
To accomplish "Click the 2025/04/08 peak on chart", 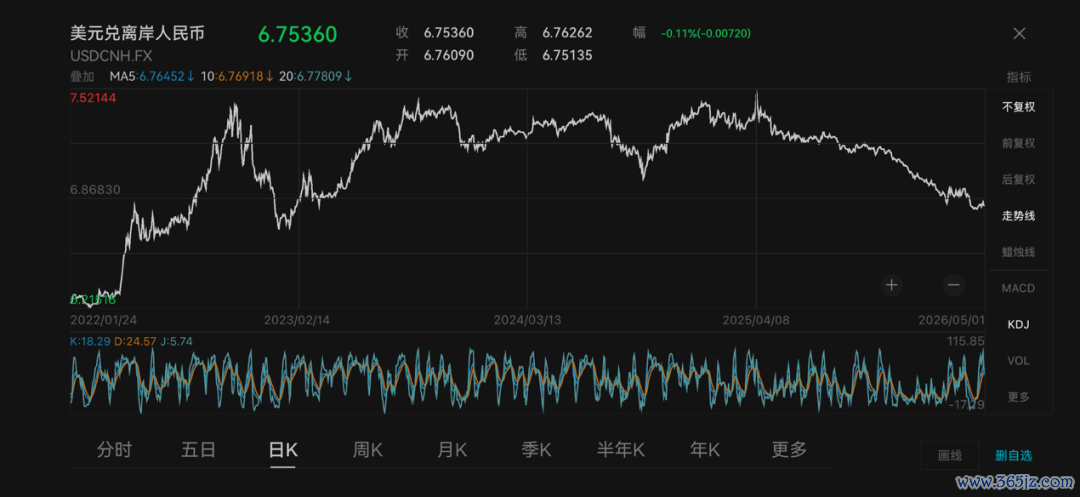I will tap(756, 93).
